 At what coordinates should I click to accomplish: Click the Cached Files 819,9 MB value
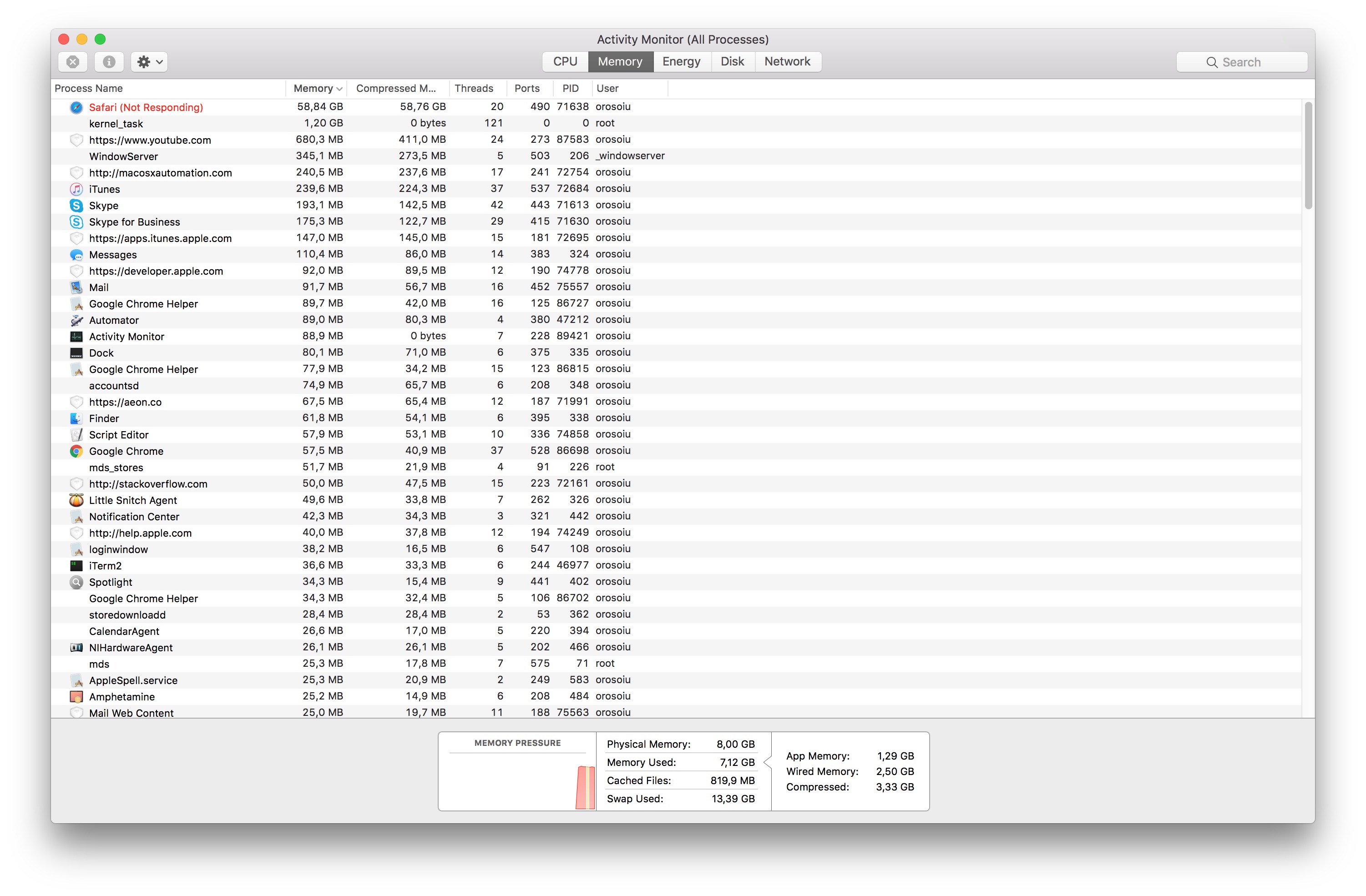pyautogui.click(x=732, y=780)
